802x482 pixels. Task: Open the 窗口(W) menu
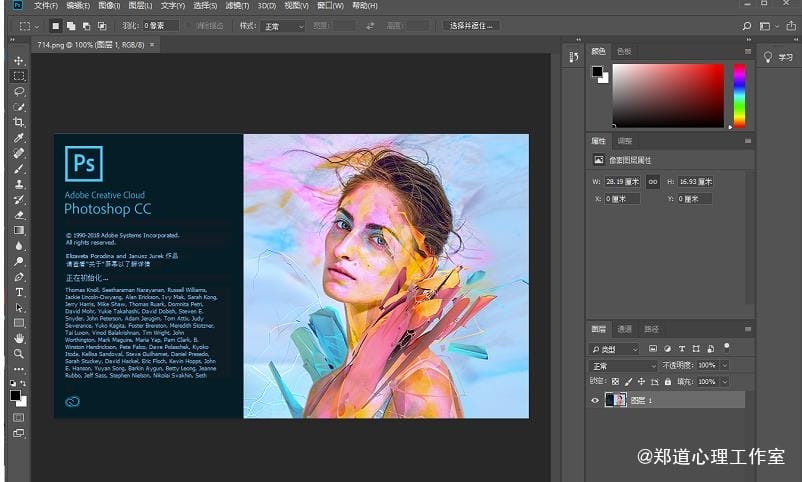[330, 6]
